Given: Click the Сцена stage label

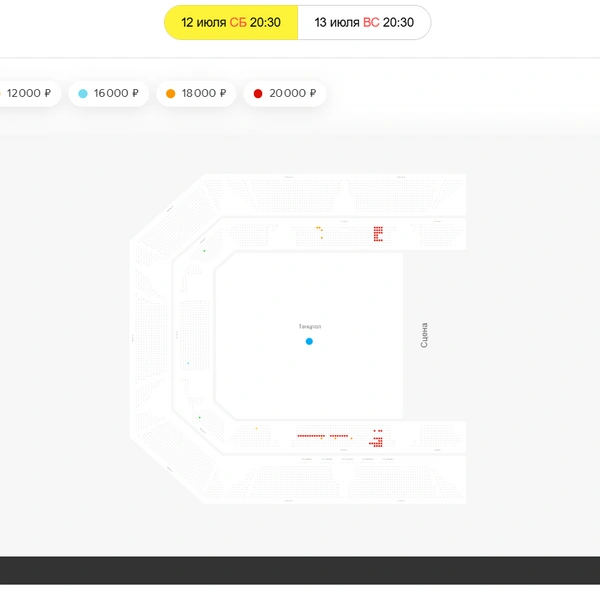Looking at the screenshot, I should click(x=424, y=335).
